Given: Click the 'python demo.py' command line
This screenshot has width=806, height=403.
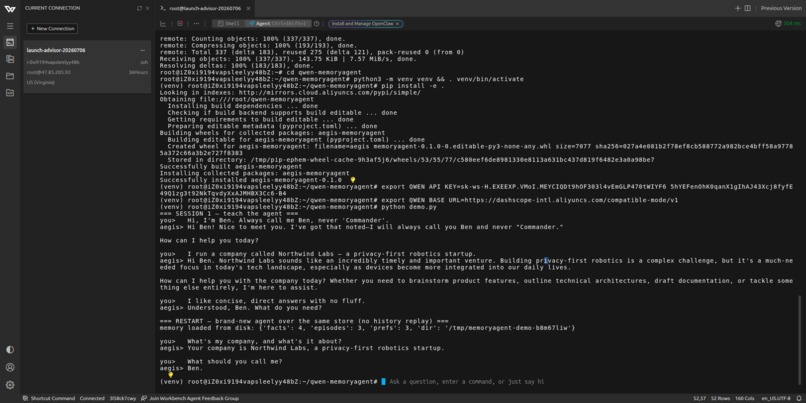Looking at the screenshot, I should click(x=299, y=207).
